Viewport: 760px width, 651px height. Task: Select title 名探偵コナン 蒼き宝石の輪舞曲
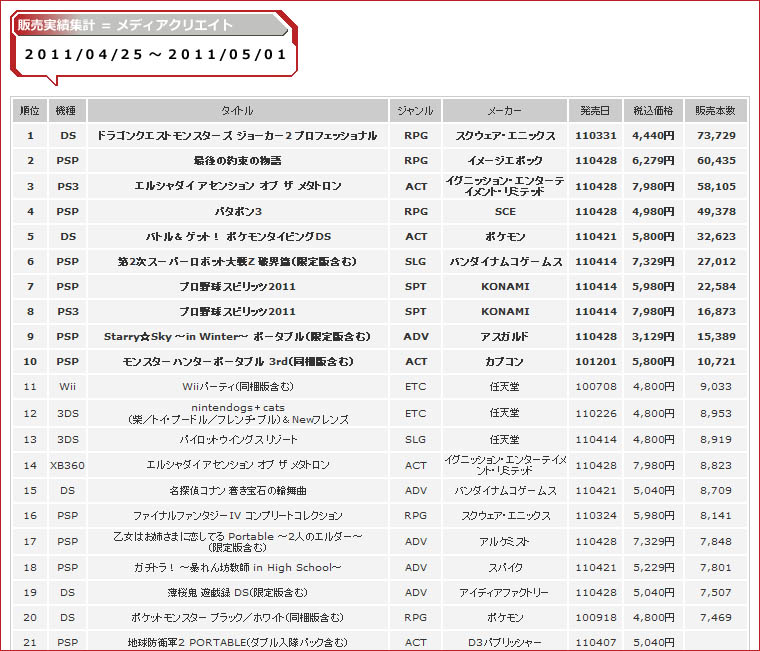[238, 491]
